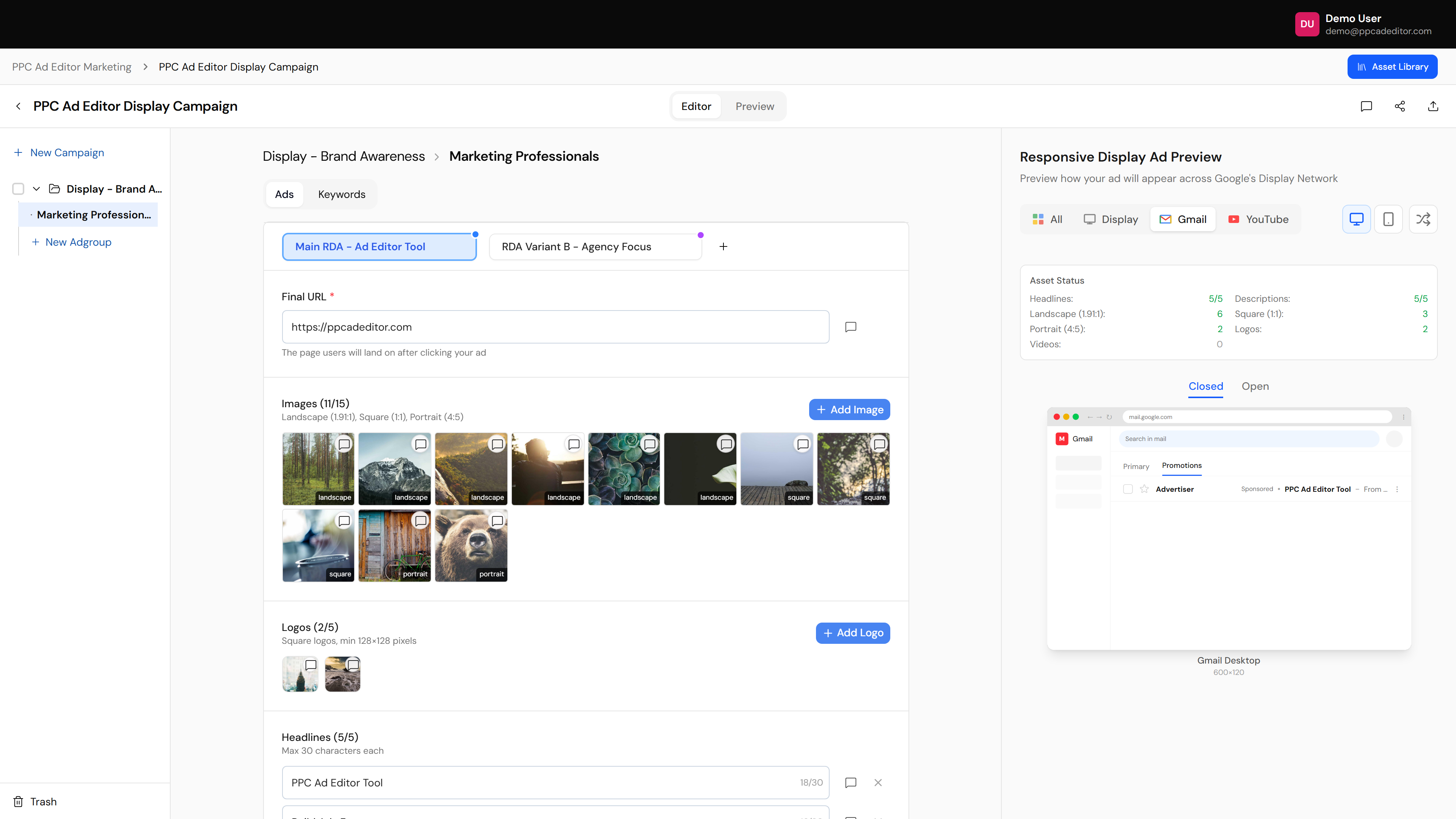Click the Final URL input field
Image resolution: width=1456 pixels, height=819 pixels.
click(555, 327)
